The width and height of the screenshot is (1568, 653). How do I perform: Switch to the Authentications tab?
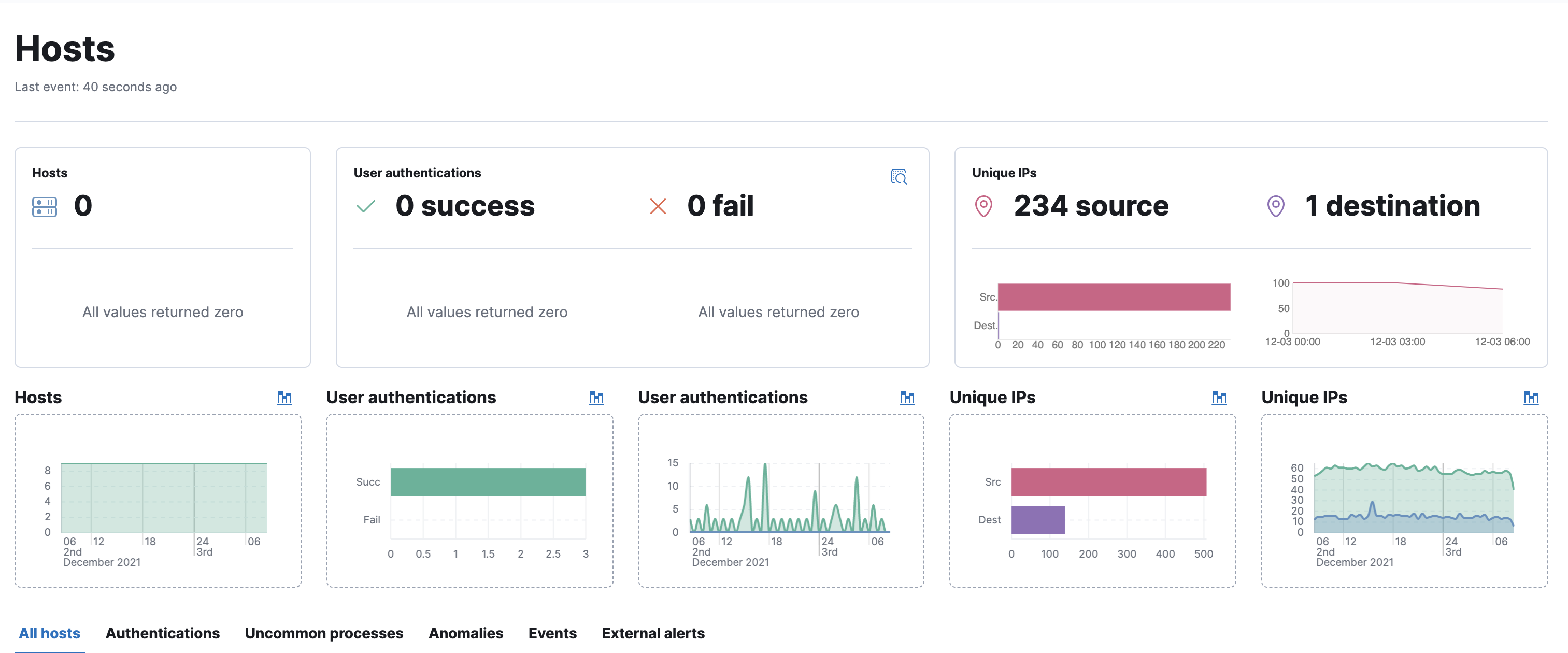tap(163, 633)
